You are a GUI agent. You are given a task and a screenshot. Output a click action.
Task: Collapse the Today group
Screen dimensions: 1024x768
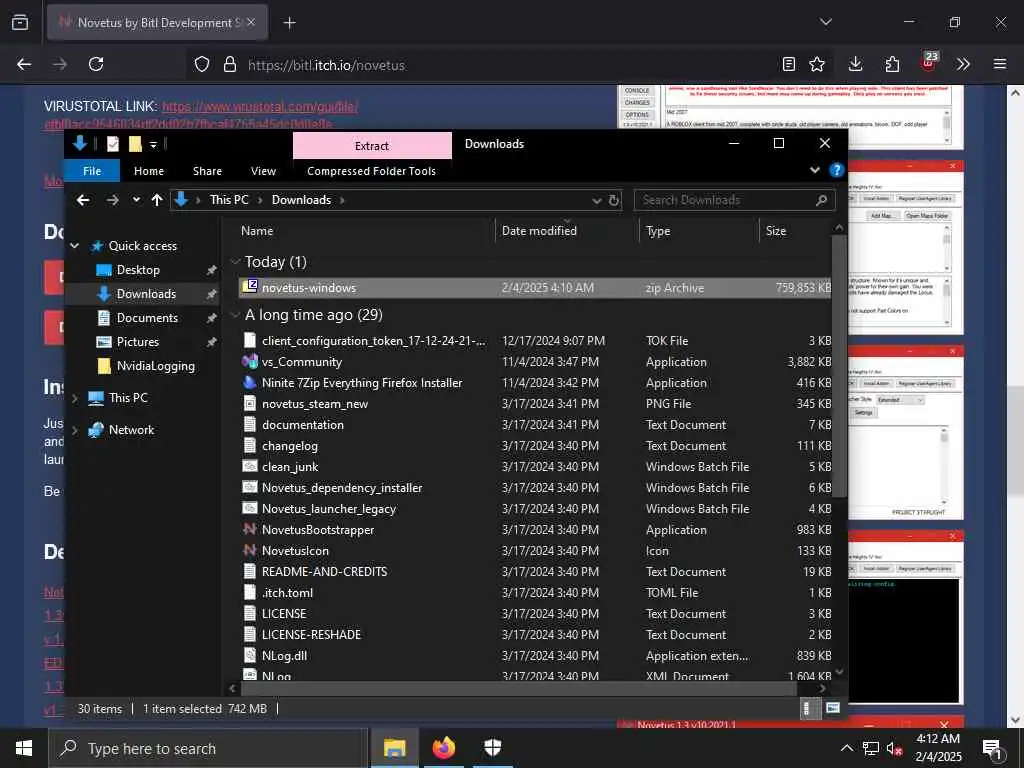(x=235, y=262)
